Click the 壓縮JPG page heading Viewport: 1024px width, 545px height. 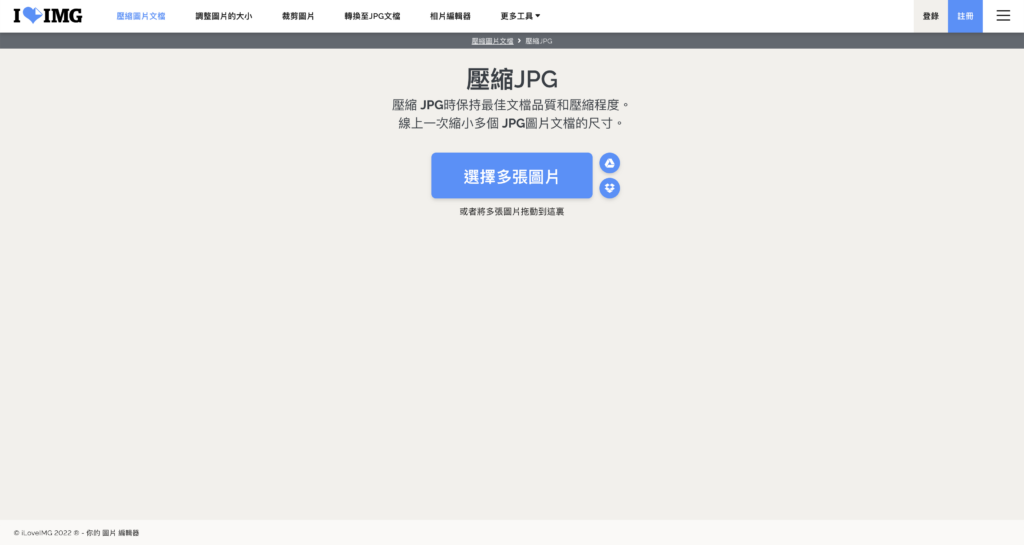click(512, 80)
